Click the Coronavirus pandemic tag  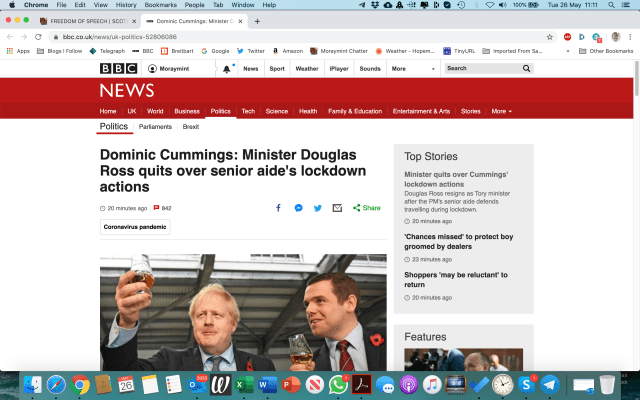[x=135, y=227]
